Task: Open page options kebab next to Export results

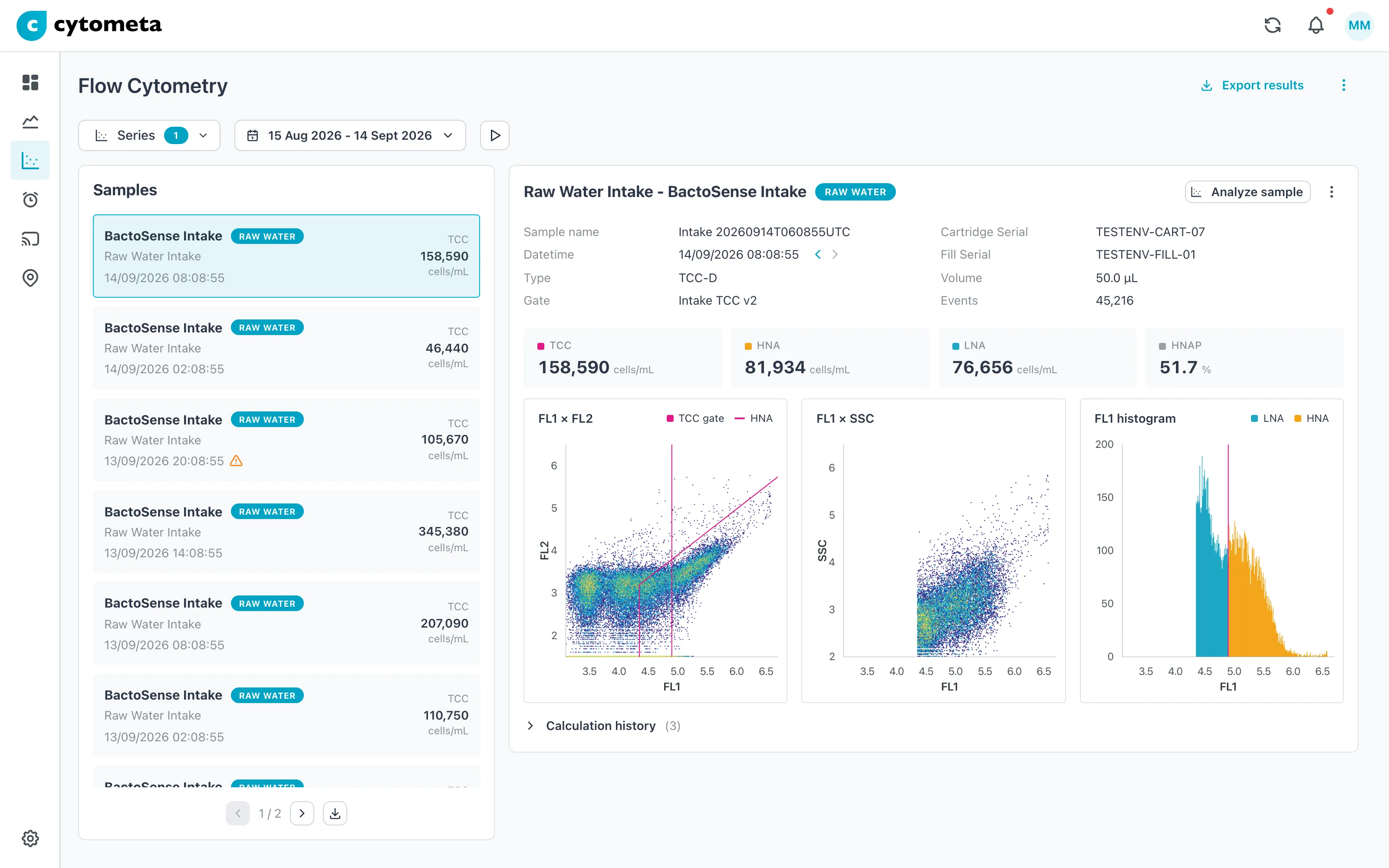Action: [1344, 85]
